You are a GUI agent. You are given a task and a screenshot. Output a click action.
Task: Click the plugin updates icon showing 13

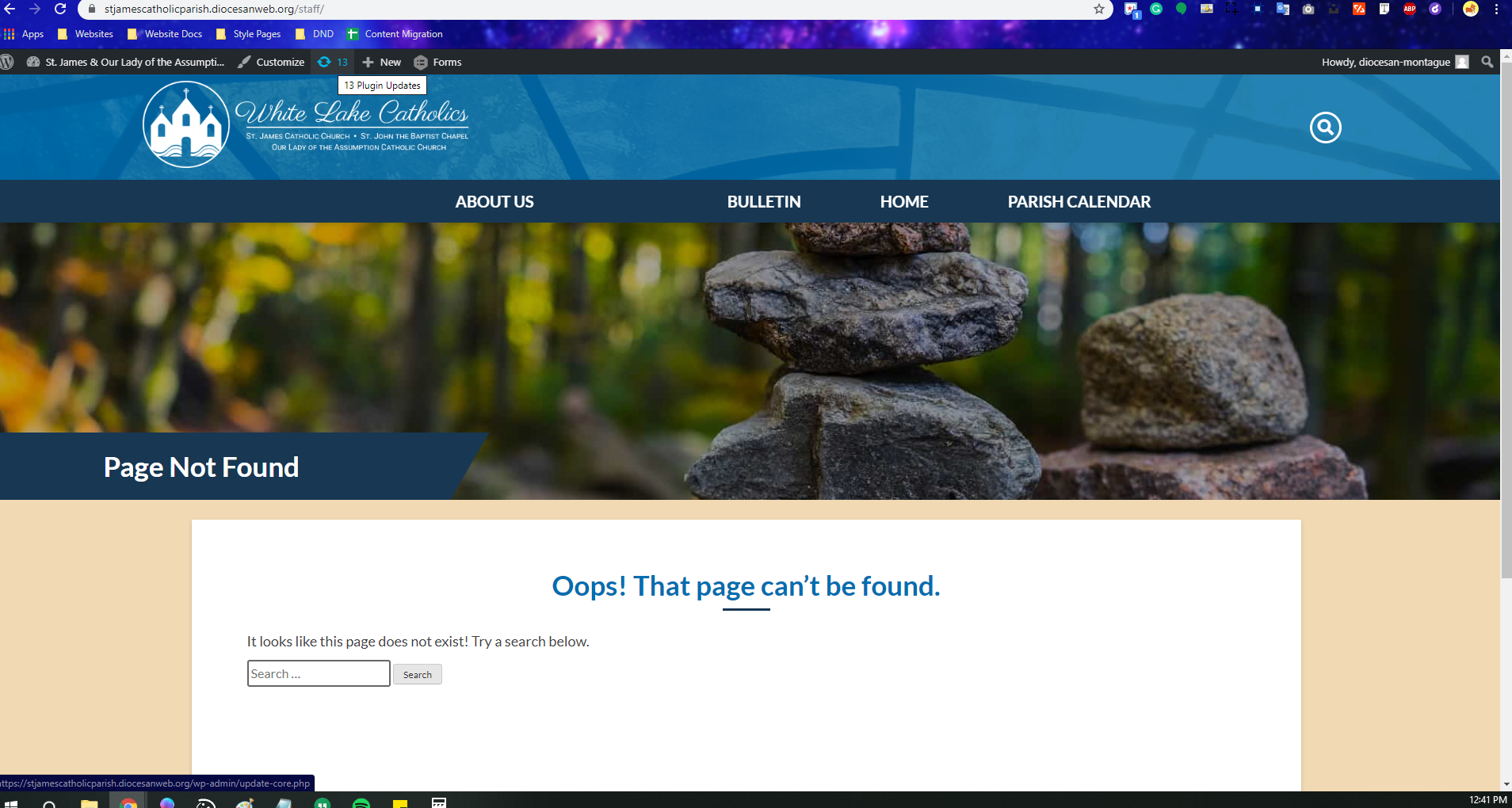point(333,62)
